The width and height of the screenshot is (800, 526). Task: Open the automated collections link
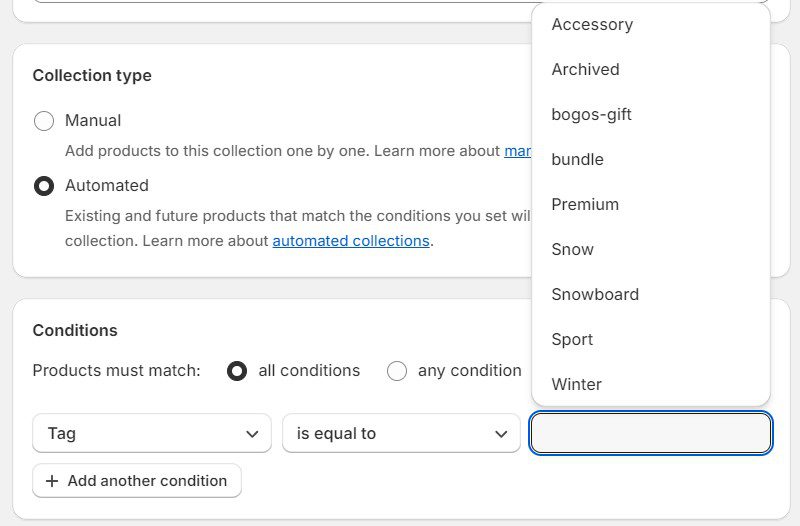click(351, 241)
